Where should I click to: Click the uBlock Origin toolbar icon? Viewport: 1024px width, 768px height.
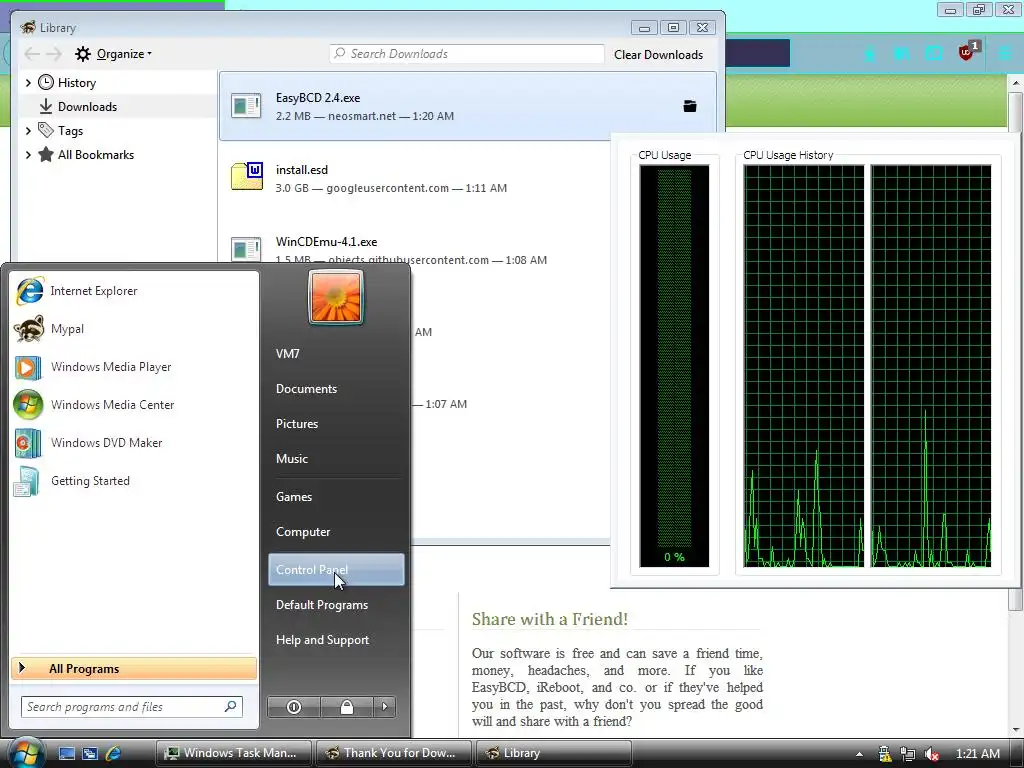point(968,52)
